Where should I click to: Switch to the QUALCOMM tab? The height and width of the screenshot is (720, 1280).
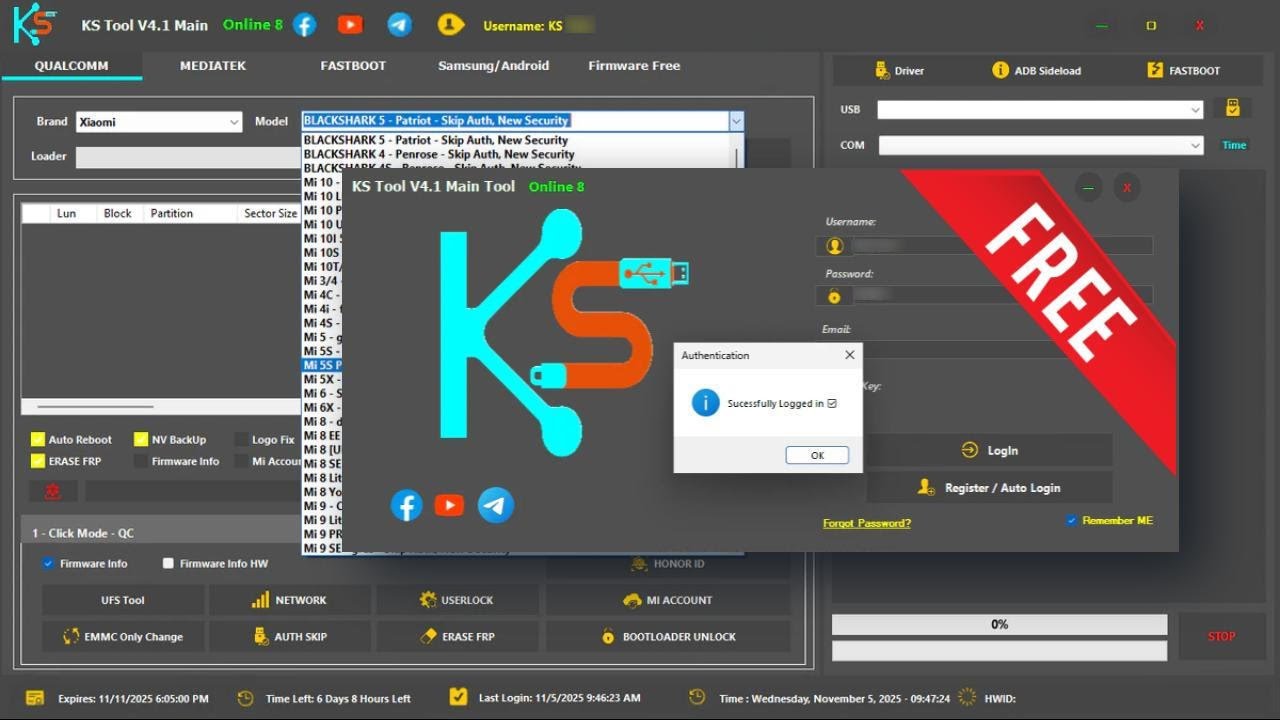coord(71,66)
